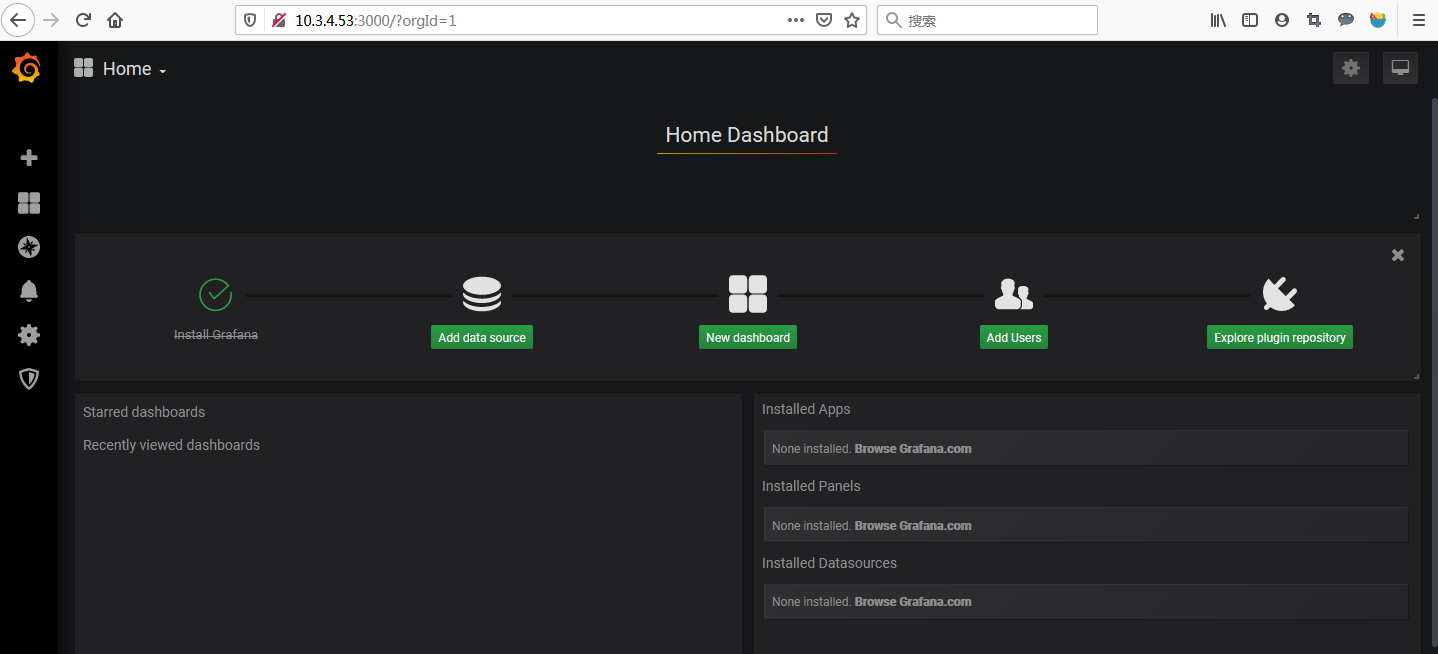Click the chat bubble extension icon

click(x=1346, y=20)
